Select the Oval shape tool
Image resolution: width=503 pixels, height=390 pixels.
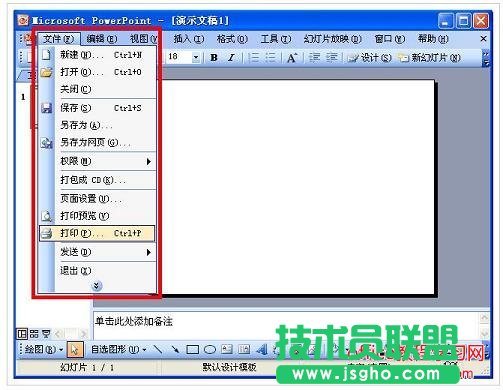[210, 349]
